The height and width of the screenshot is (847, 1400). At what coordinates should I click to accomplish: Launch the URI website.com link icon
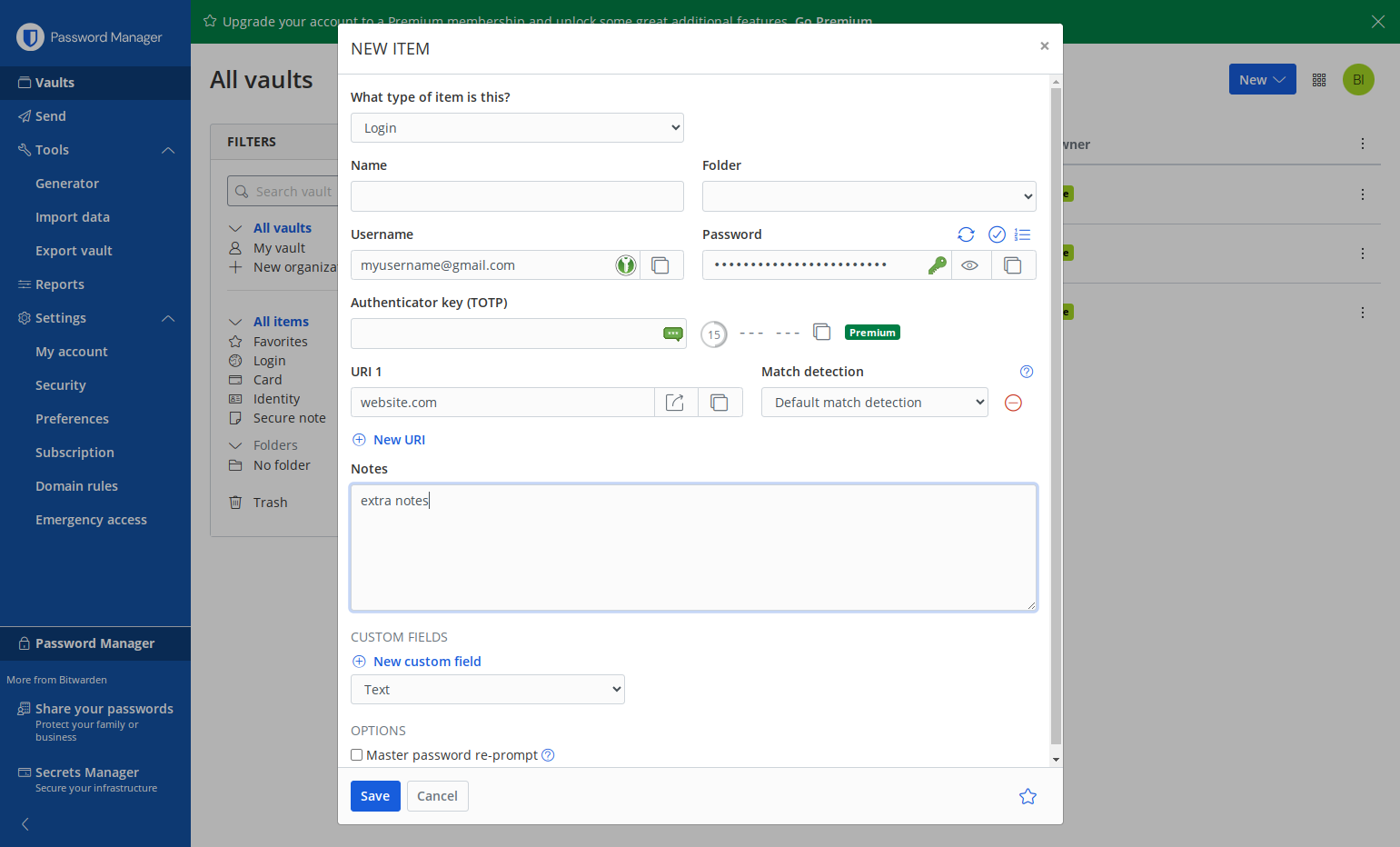click(676, 403)
